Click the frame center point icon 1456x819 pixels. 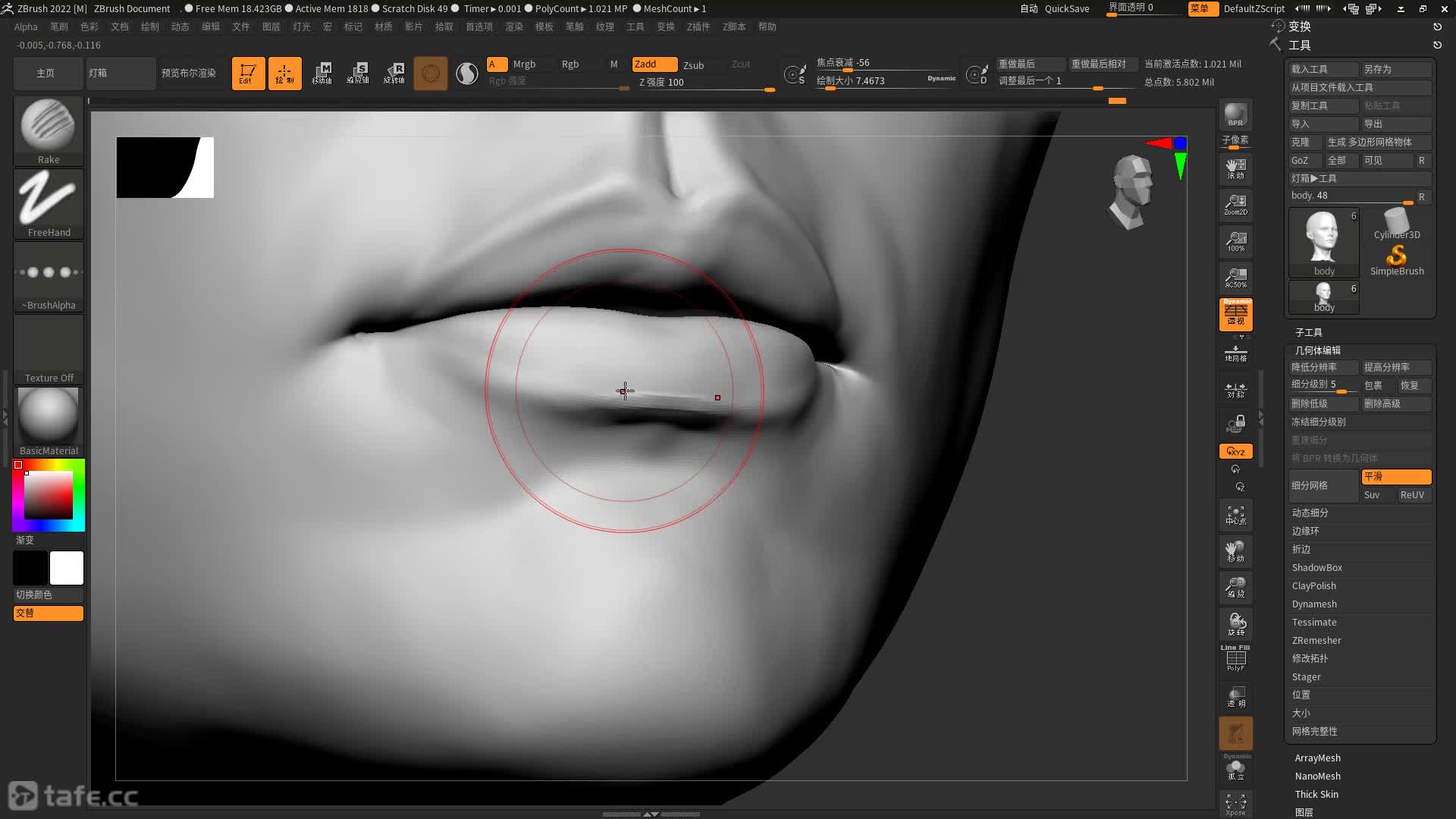click(1235, 516)
